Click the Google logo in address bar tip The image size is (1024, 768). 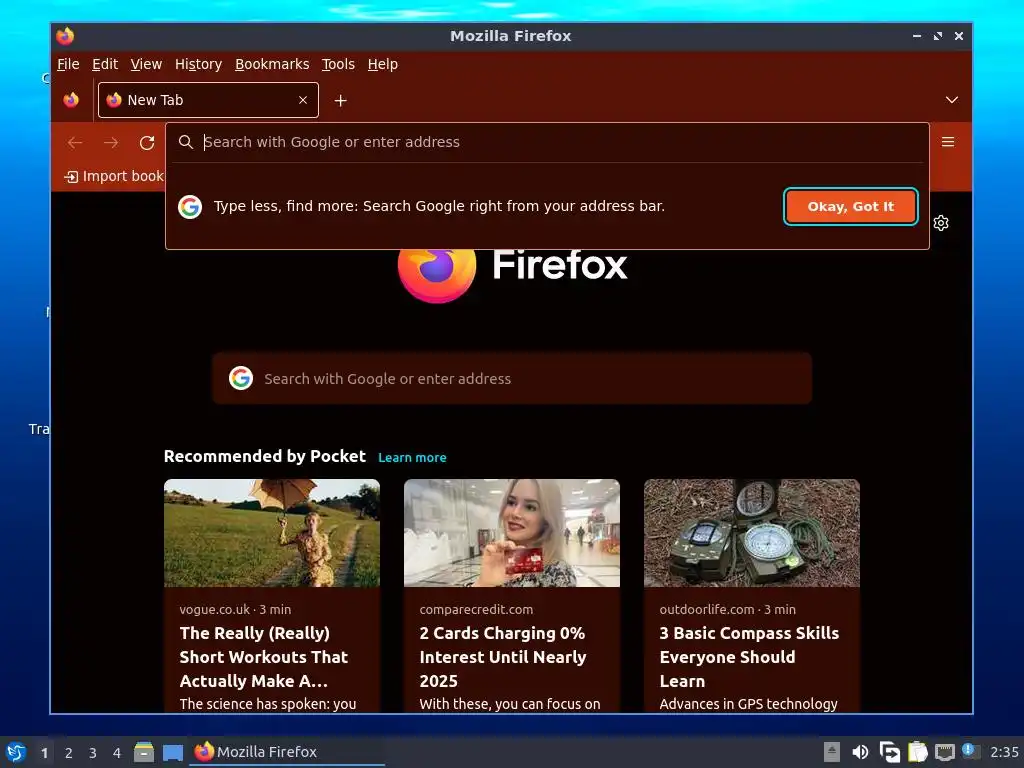coord(190,206)
